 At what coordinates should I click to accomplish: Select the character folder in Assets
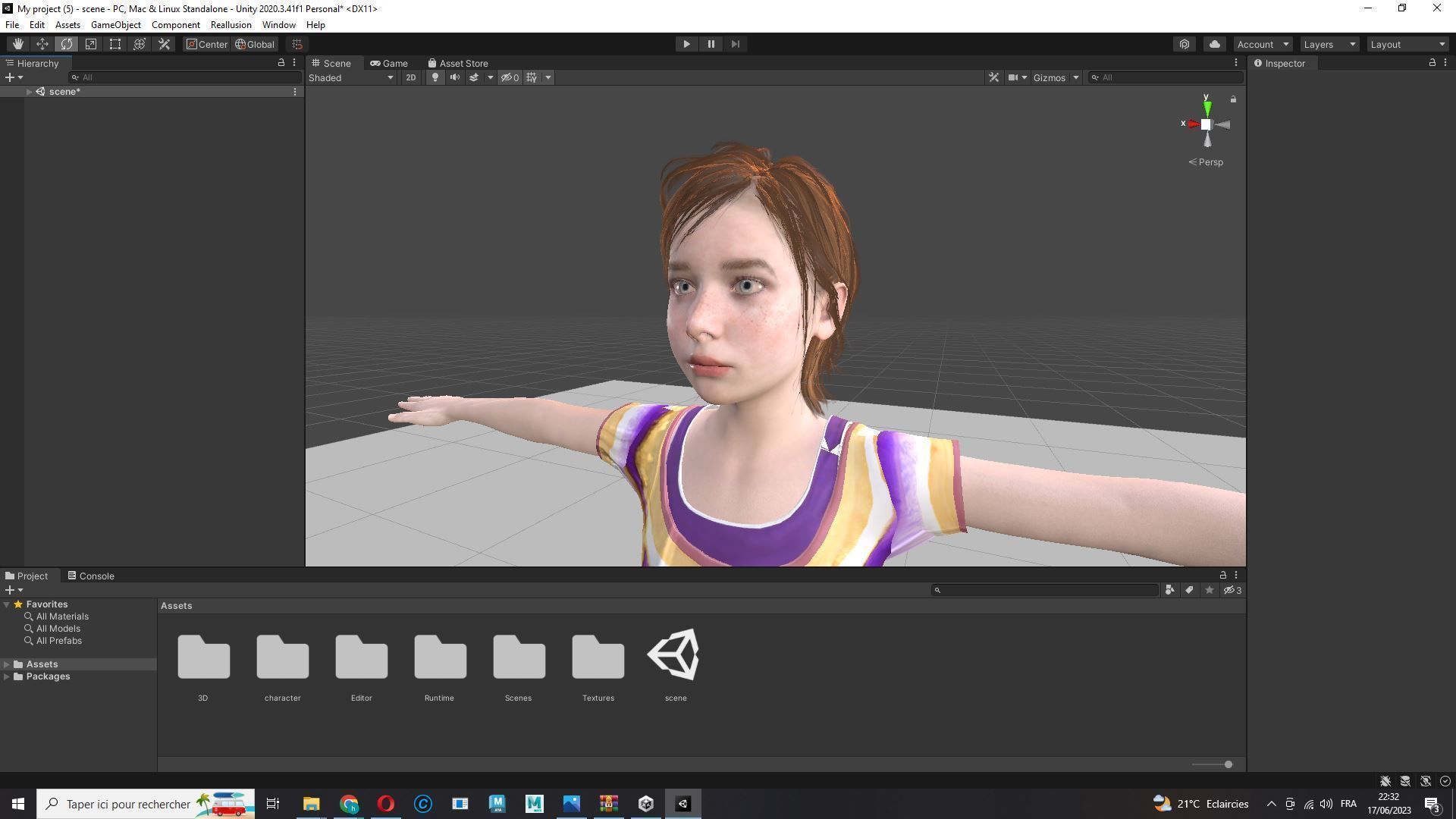[282, 667]
